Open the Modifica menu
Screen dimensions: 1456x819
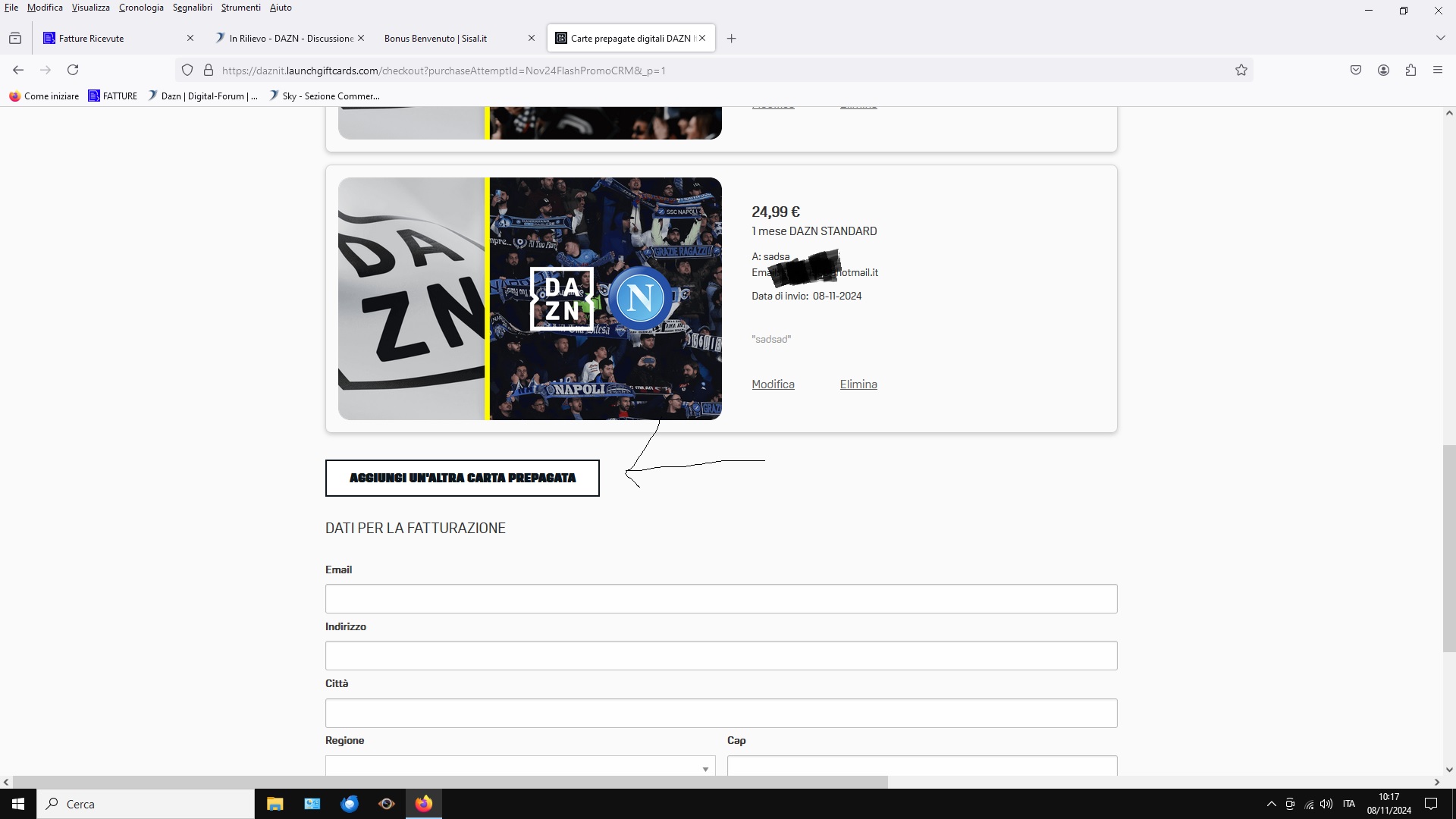45,8
